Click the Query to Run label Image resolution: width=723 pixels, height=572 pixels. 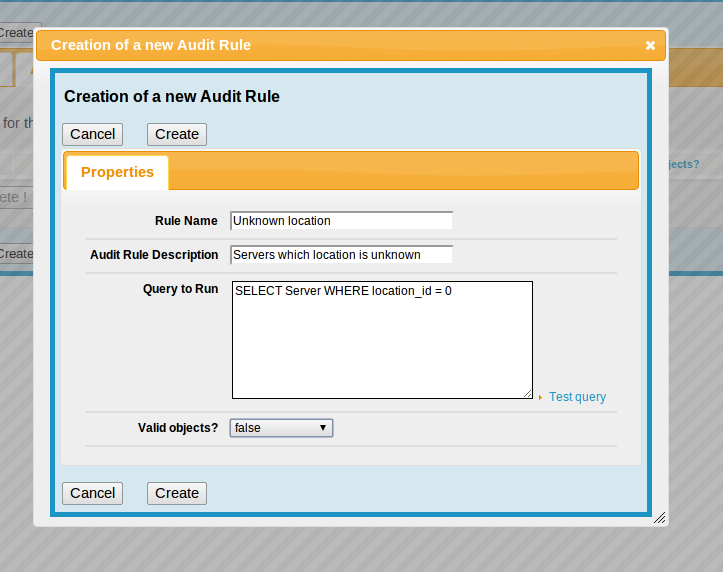180,289
